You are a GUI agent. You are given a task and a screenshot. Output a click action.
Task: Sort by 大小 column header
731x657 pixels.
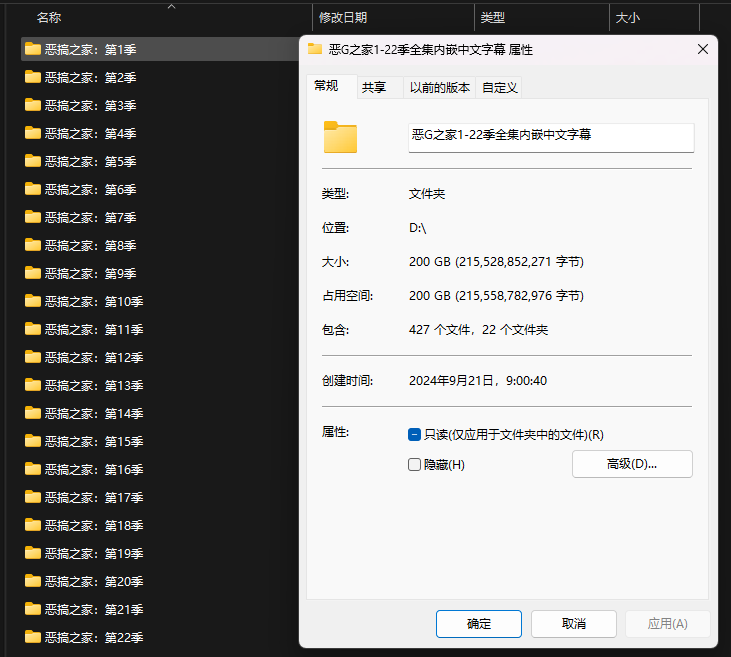coord(628,18)
